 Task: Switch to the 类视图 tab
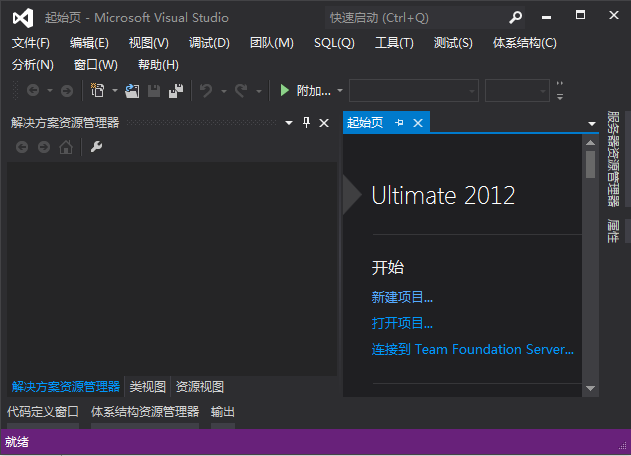coord(148,387)
